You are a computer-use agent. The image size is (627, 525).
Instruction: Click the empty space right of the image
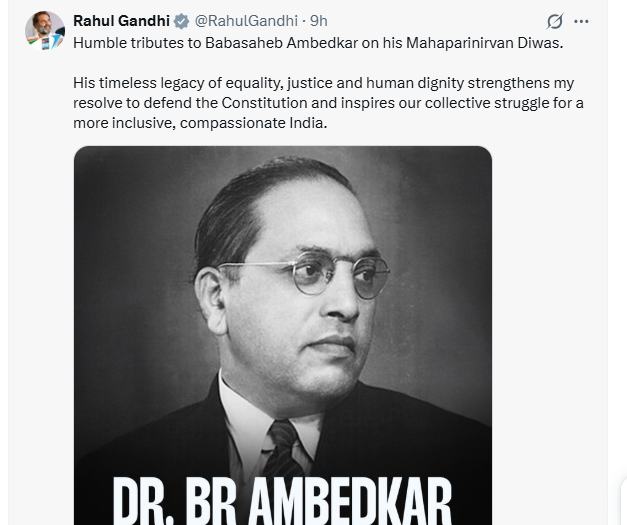pos(550,330)
